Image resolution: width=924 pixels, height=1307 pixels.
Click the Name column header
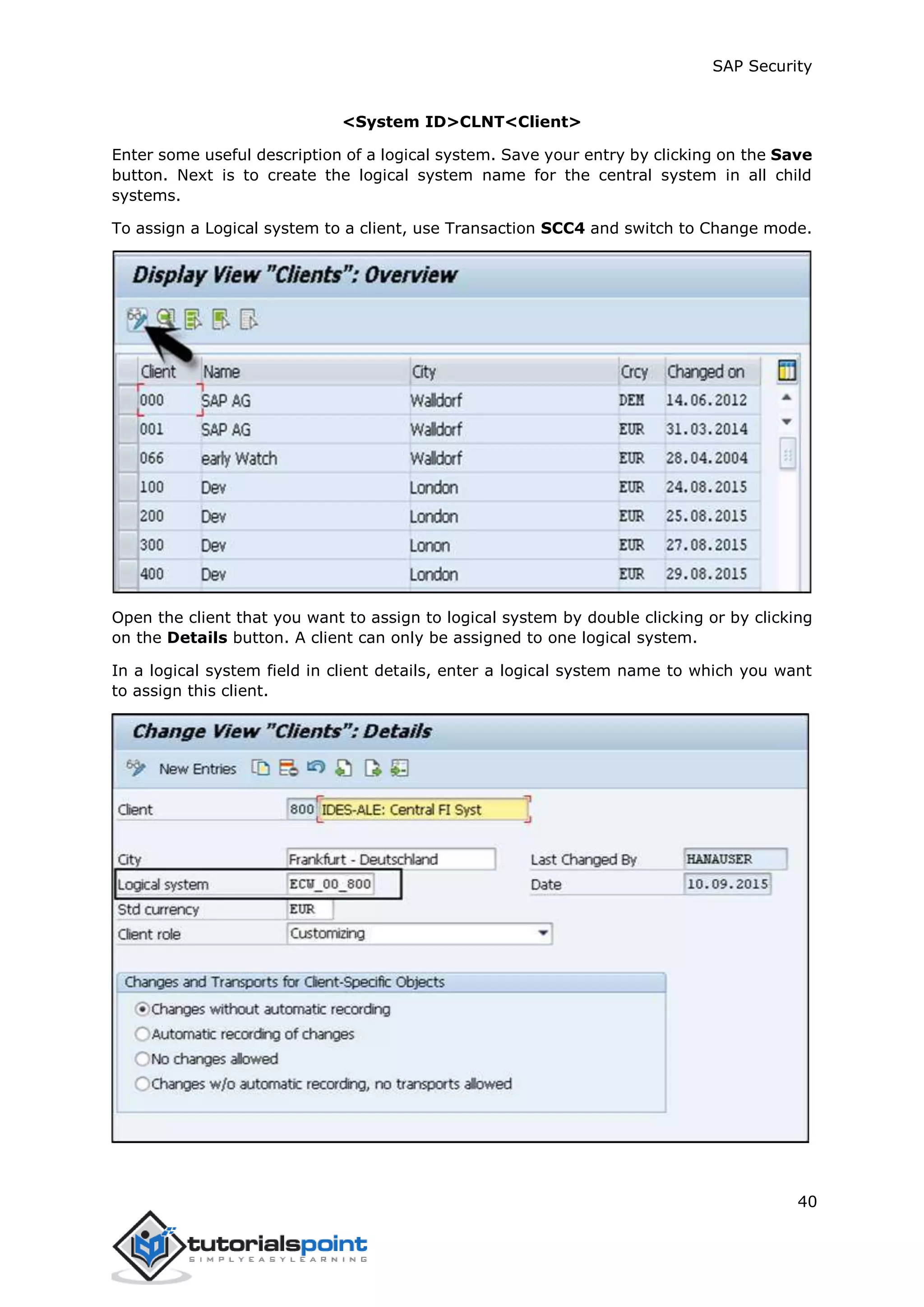(x=305, y=371)
